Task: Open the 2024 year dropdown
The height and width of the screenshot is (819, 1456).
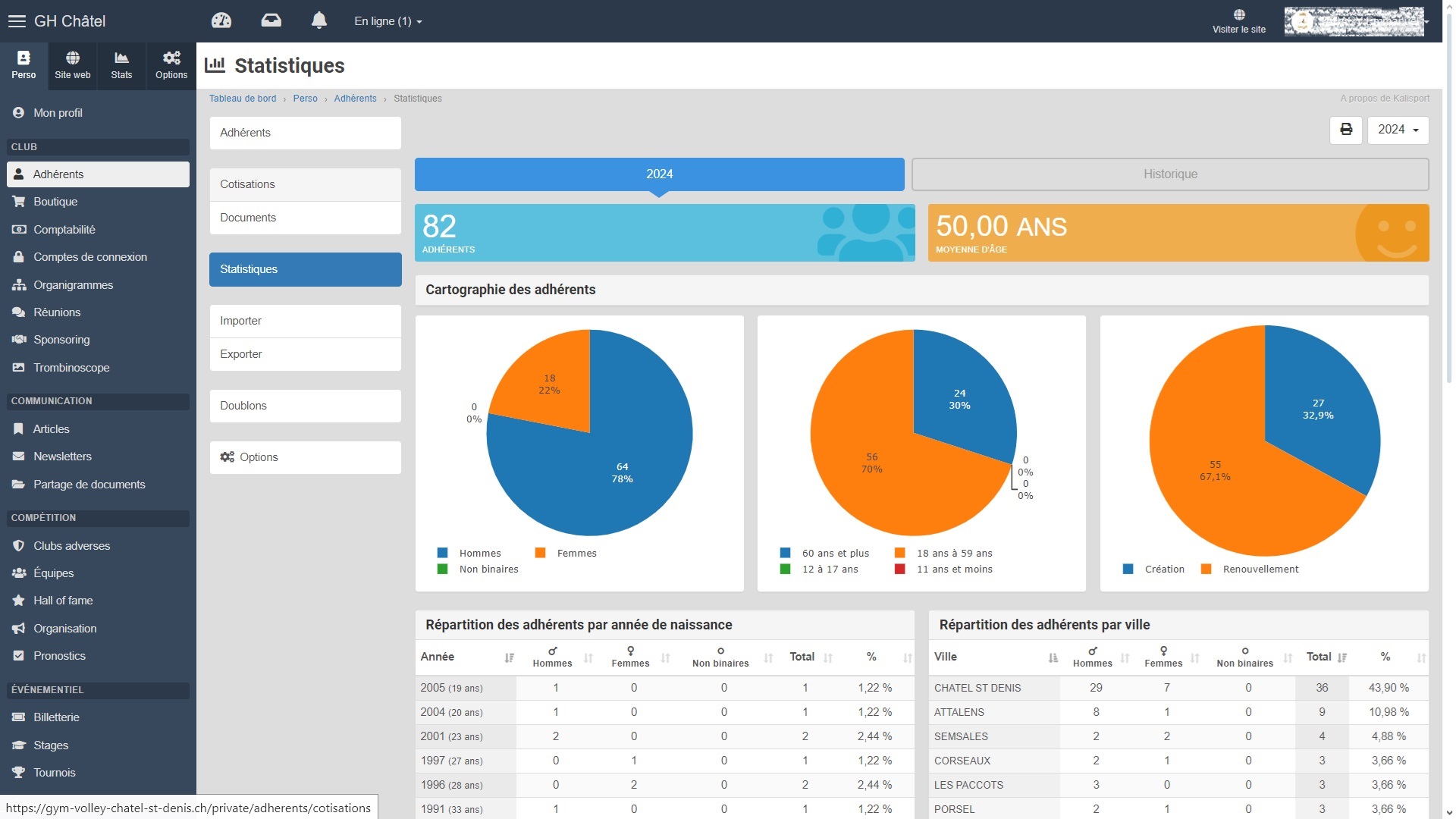Action: [1398, 130]
